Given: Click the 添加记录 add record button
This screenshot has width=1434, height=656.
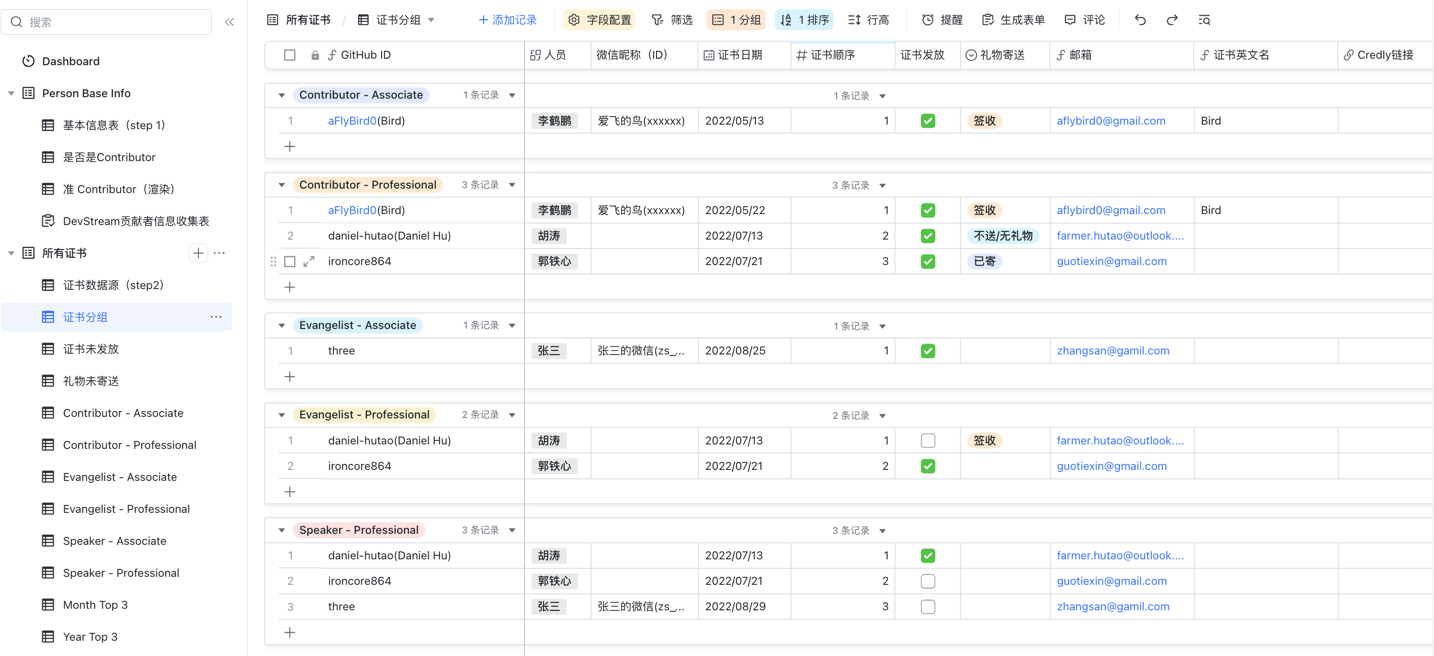Looking at the screenshot, I should 507,20.
